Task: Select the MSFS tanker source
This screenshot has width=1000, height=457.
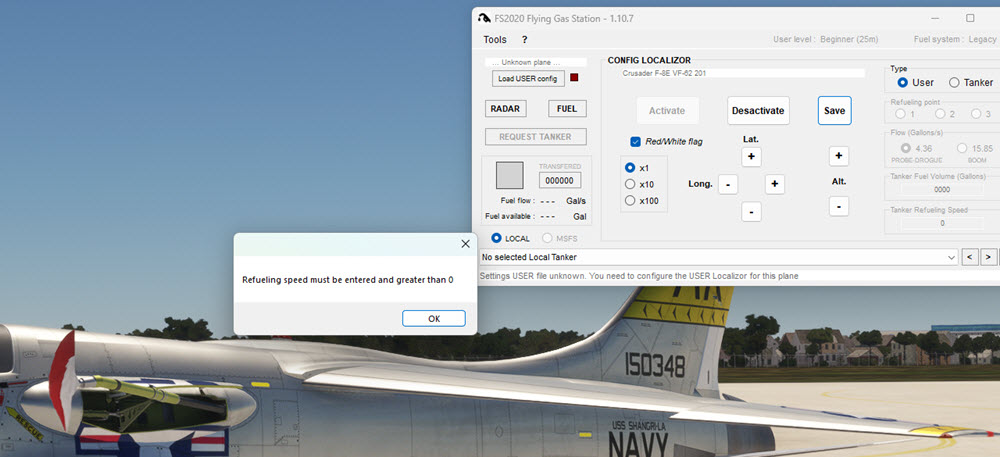Action: pyautogui.click(x=547, y=238)
